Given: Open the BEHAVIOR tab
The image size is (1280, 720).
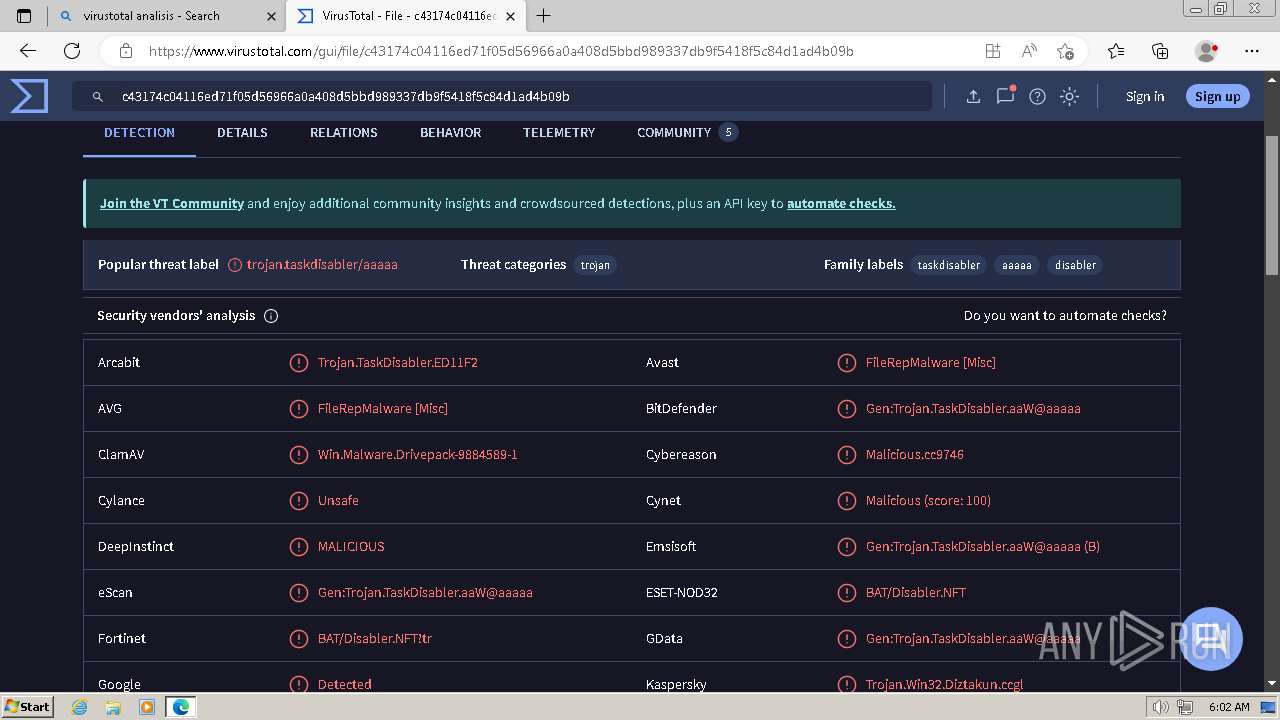Looking at the screenshot, I should [x=450, y=133].
